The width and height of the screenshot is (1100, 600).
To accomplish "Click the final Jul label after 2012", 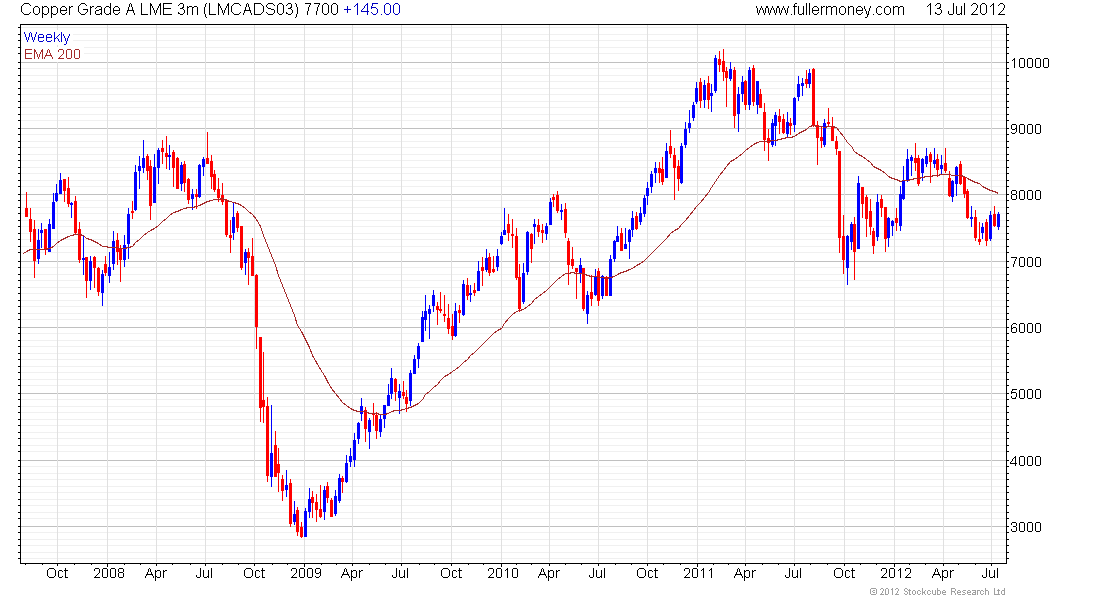I will pos(990,573).
